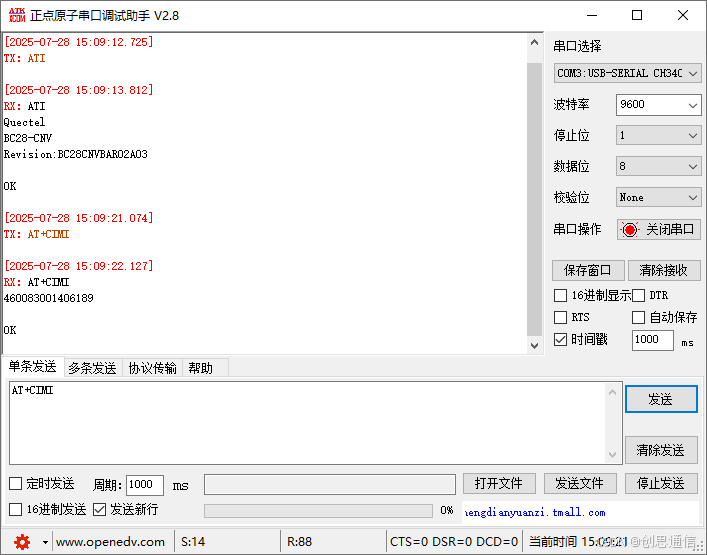
Task: Open the tmall.com scrolling link
Action: tap(535, 513)
